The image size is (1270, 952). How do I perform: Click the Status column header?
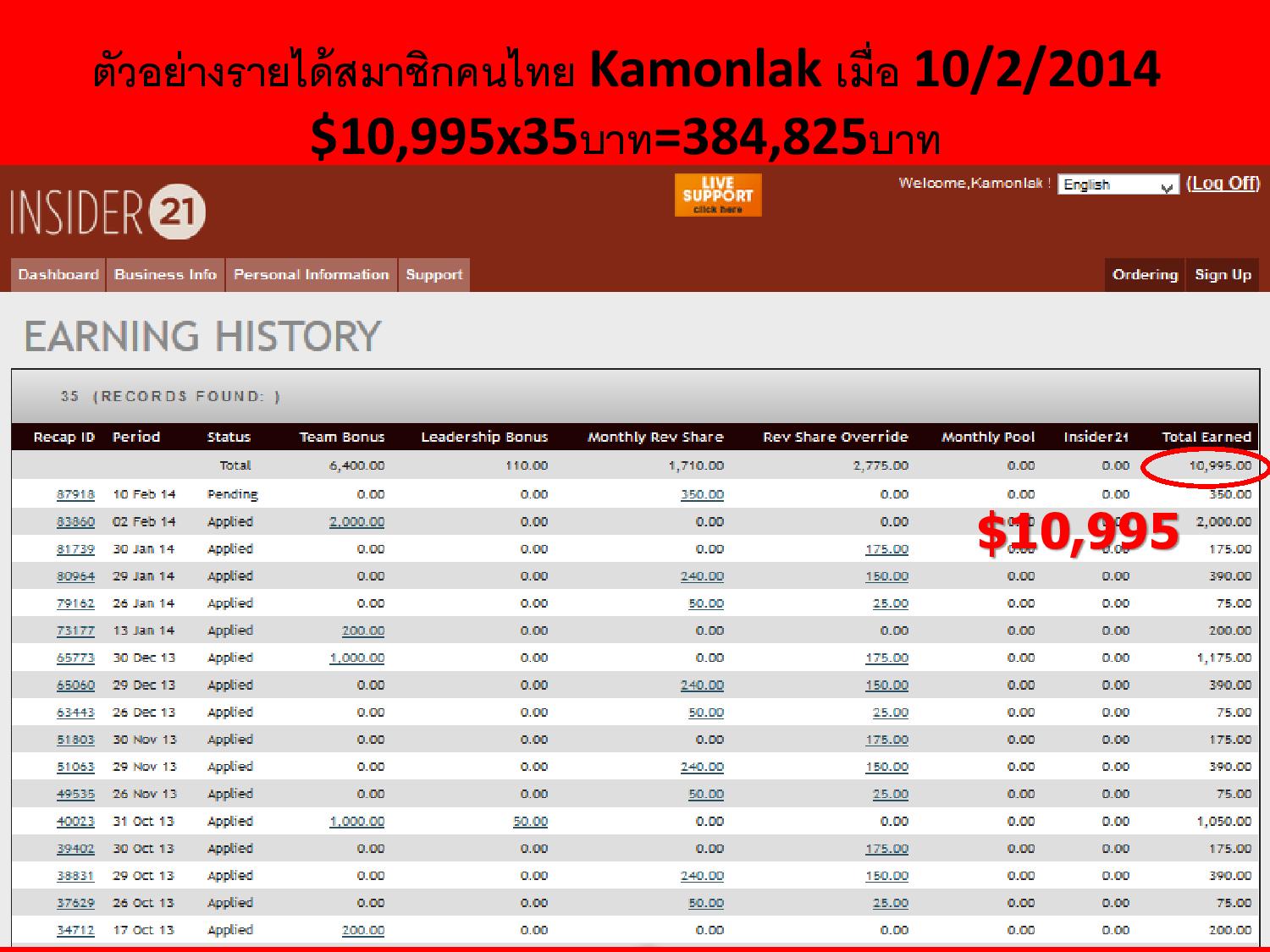point(229,437)
